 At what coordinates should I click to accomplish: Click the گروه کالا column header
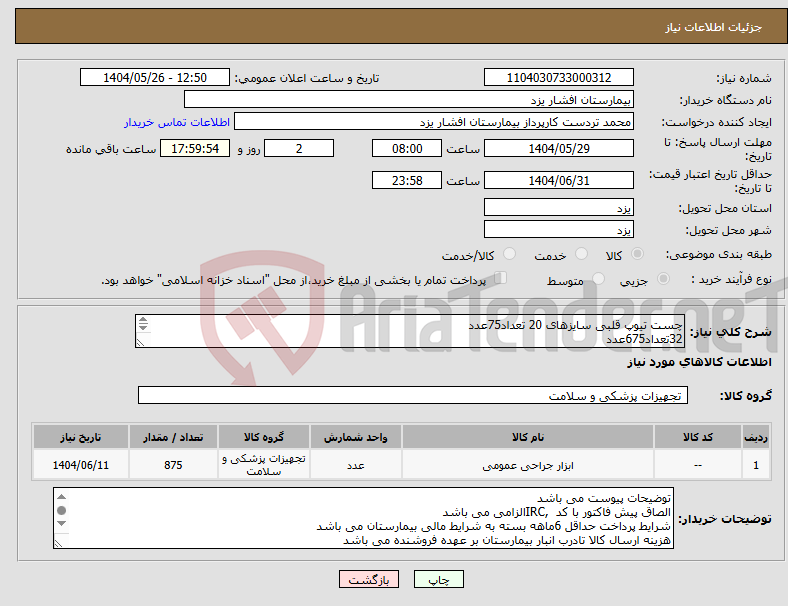coord(264,437)
